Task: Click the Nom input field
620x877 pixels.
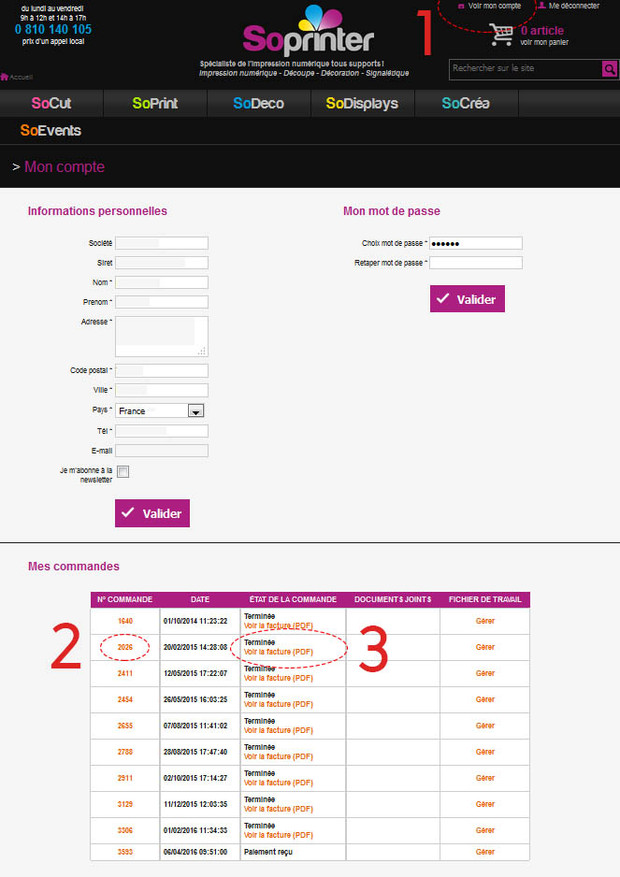Action: 162,282
